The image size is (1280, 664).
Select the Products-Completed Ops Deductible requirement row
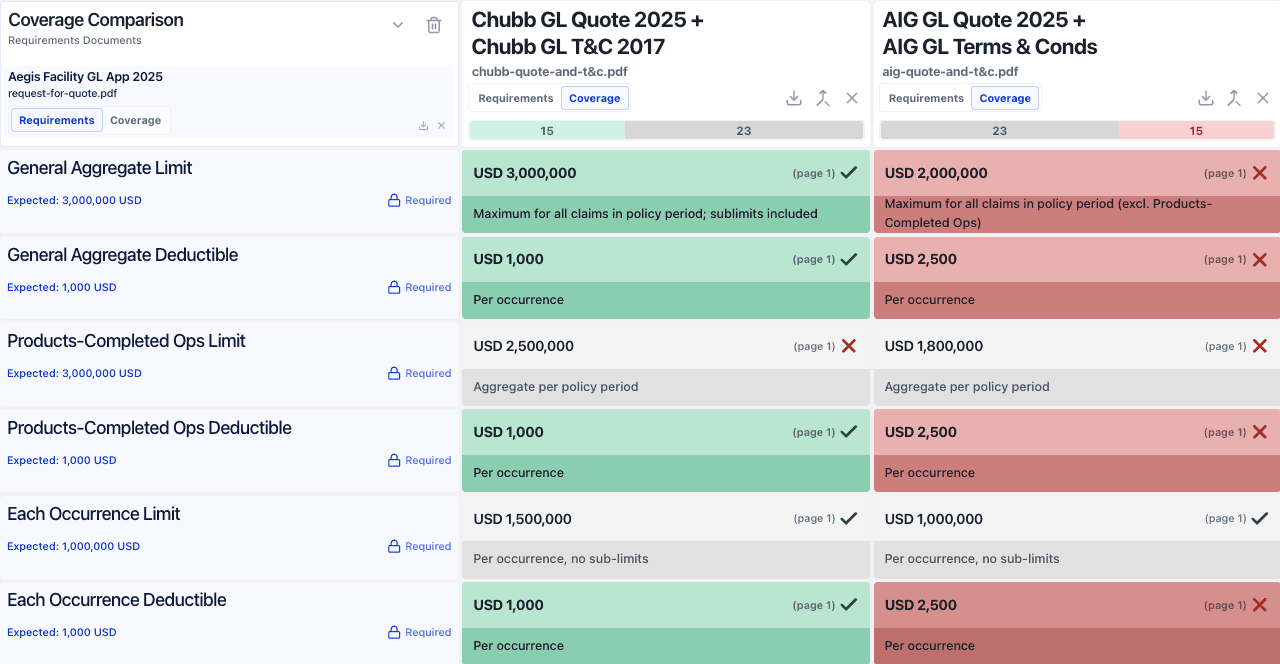coord(229,451)
